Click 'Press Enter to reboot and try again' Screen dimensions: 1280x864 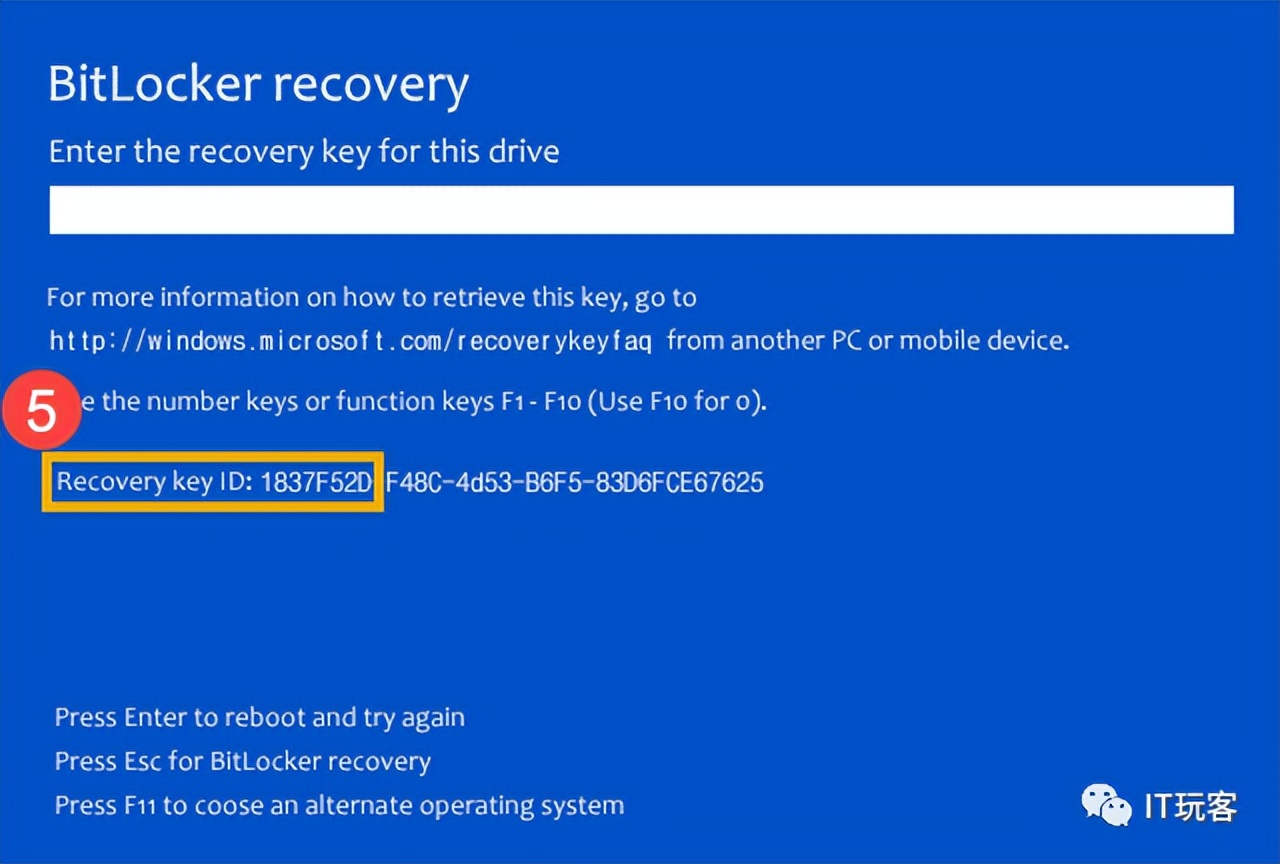pyautogui.click(x=260, y=717)
